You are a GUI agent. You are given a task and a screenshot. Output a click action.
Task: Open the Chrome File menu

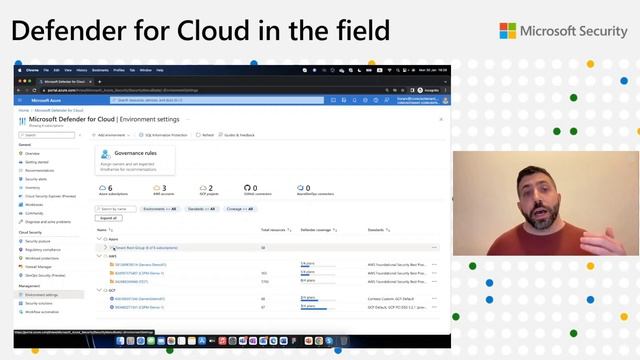click(46, 70)
